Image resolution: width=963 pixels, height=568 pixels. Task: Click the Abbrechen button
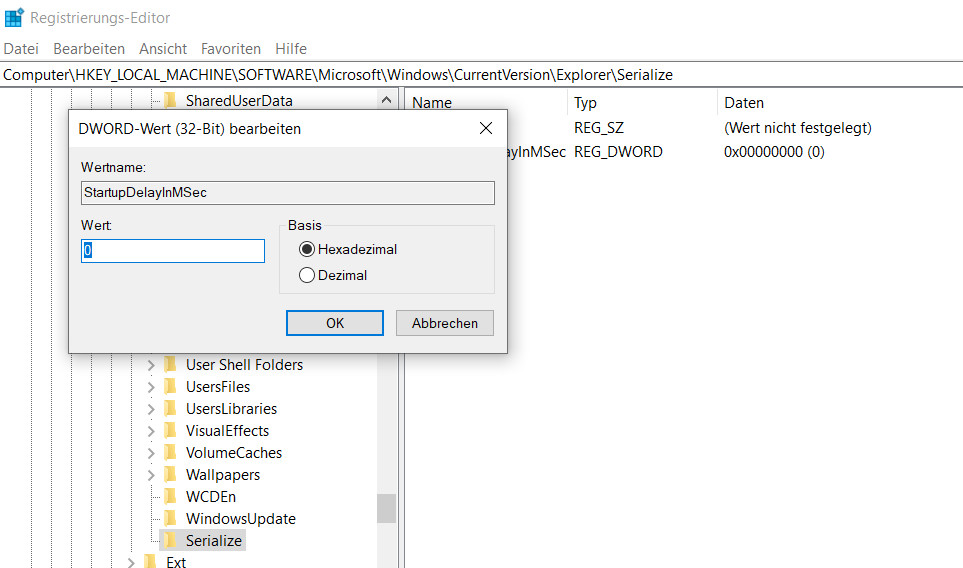point(445,323)
